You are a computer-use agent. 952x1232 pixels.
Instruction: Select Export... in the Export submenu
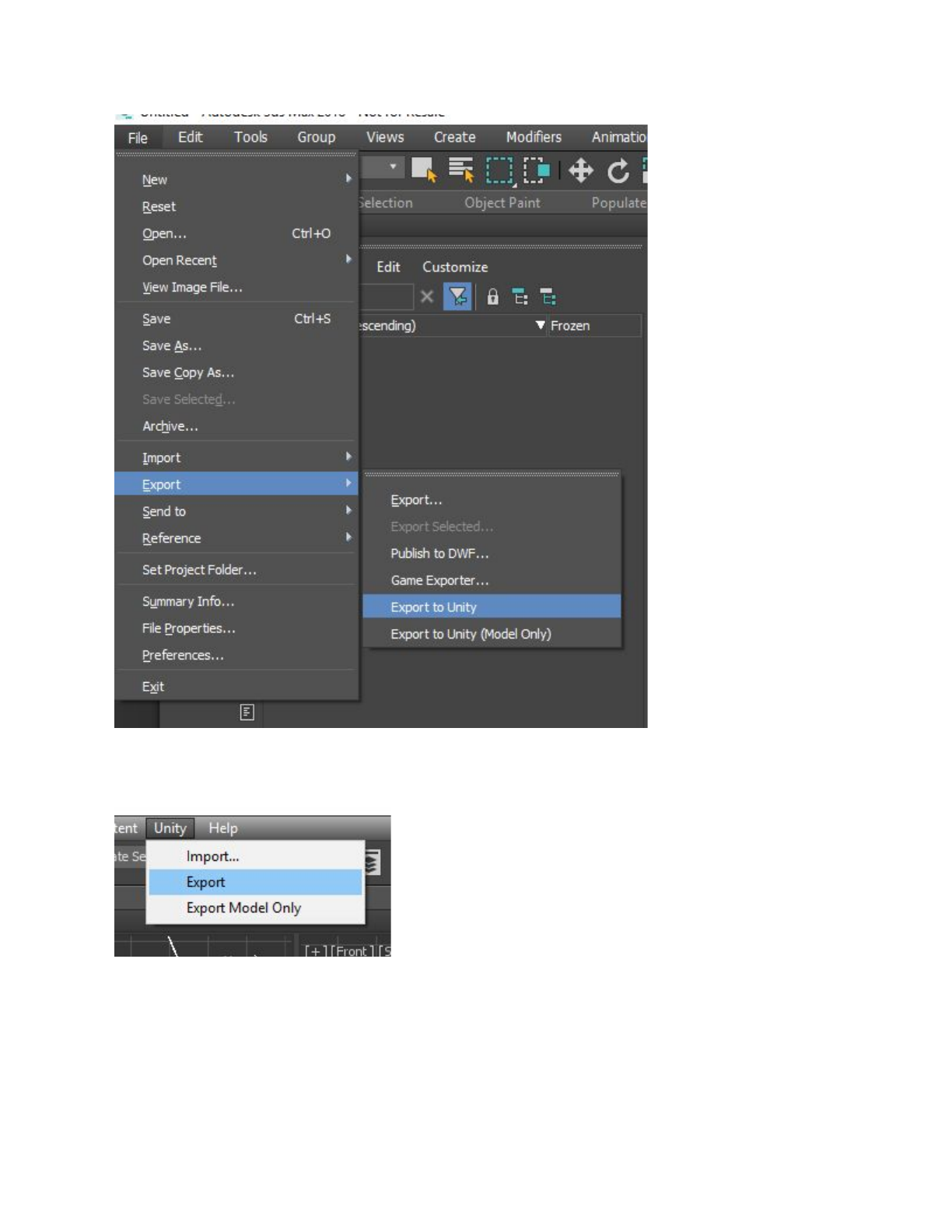point(492,500)
